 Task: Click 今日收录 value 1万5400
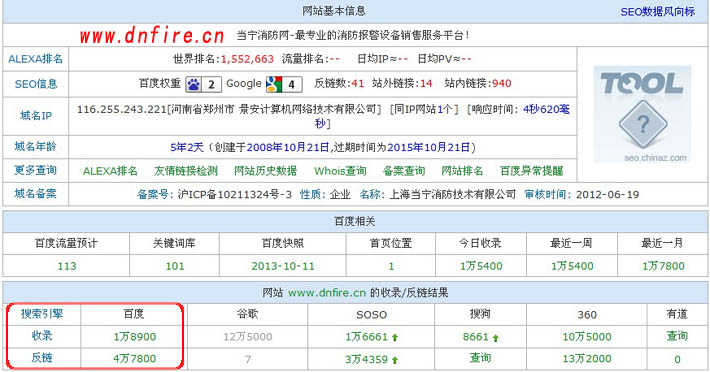click(x=481, y=266)
